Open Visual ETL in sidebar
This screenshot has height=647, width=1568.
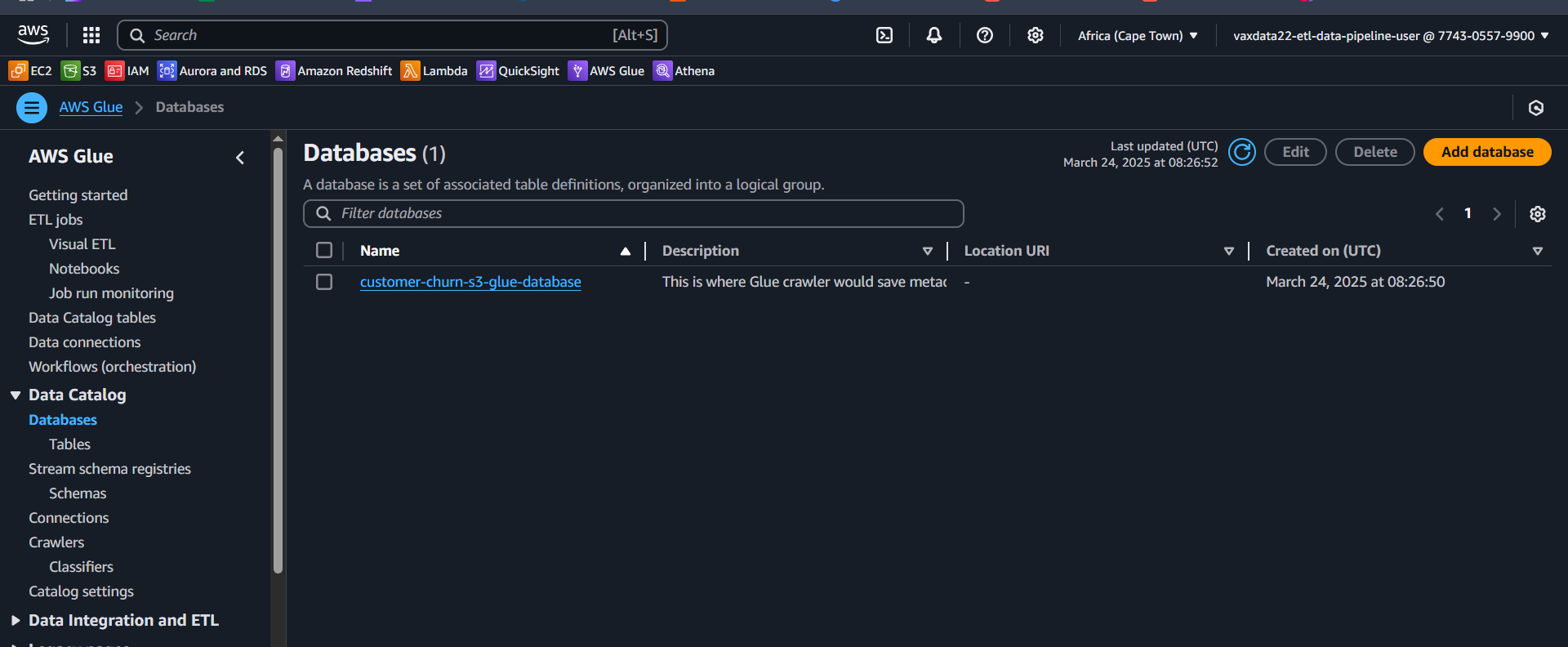click(82, 244)
